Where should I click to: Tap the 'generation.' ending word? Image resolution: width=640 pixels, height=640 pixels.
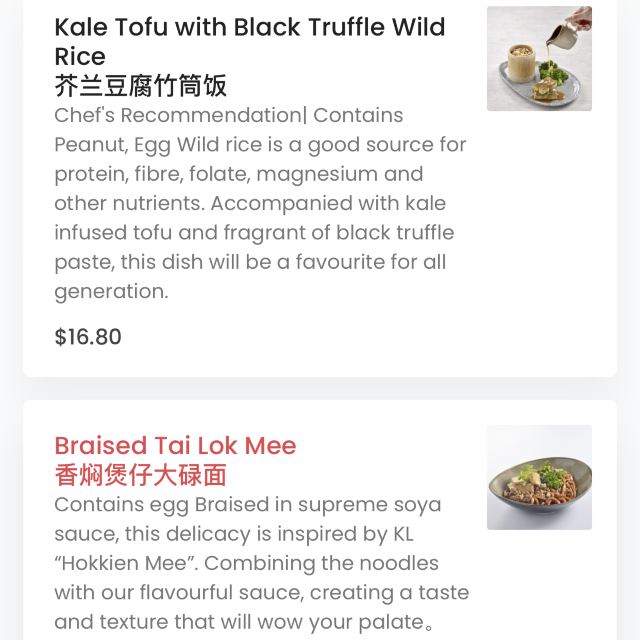click(x=111, y=291)
